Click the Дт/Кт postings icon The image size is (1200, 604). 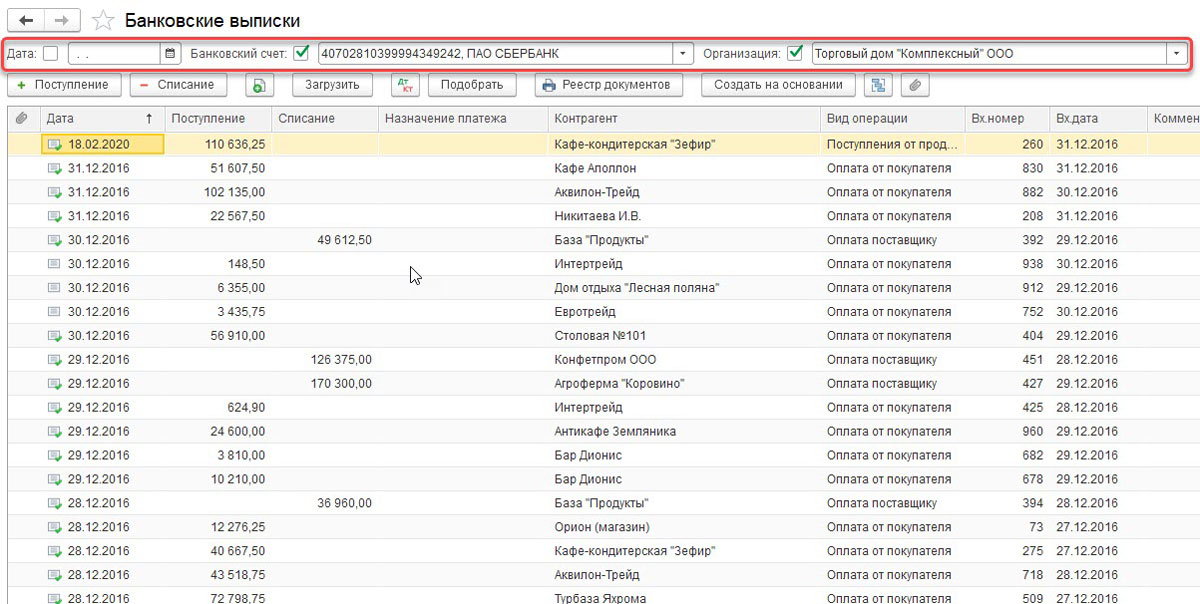pos(405,86)
